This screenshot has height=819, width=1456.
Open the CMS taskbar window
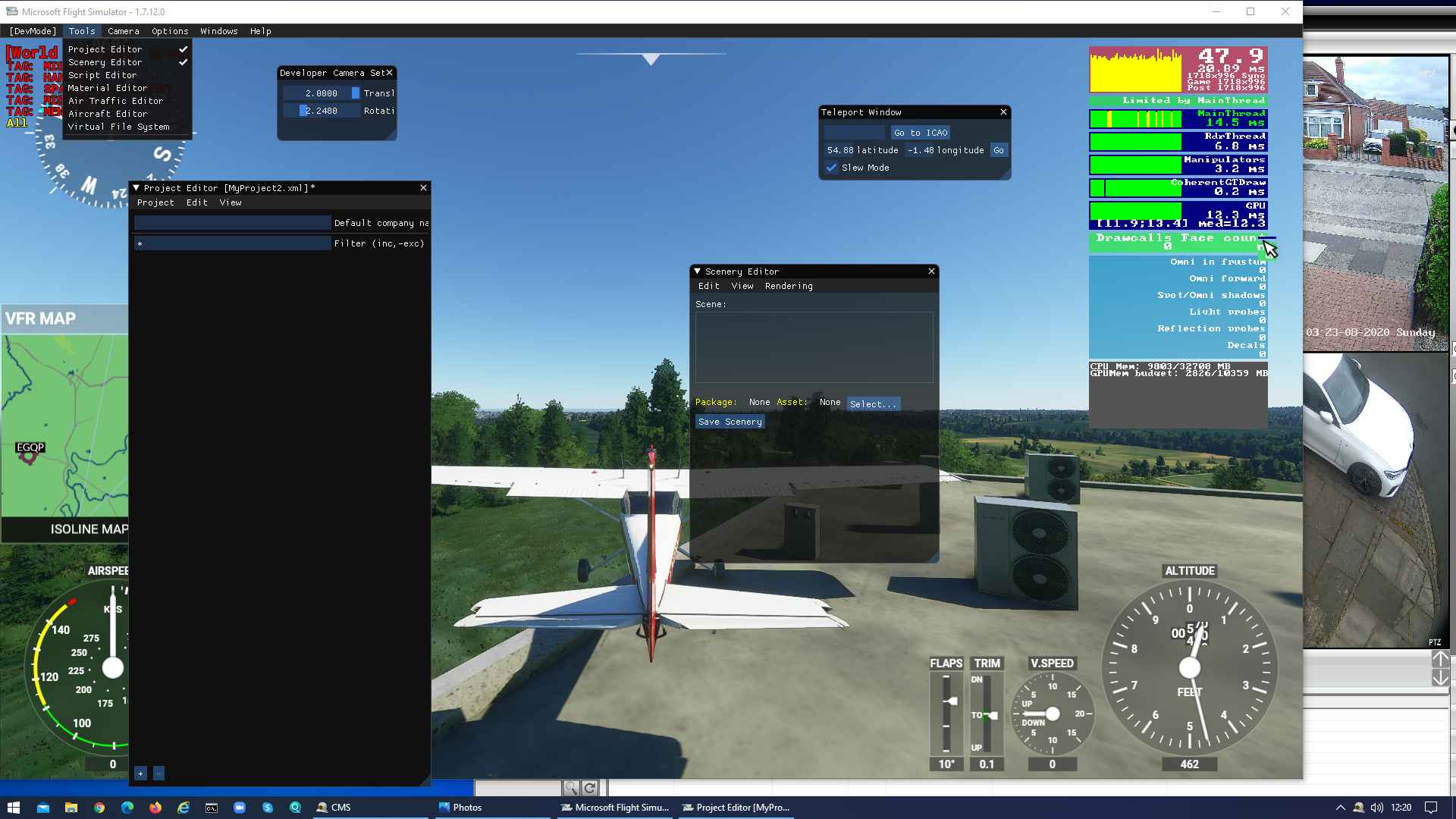click(x=371, y=808)
